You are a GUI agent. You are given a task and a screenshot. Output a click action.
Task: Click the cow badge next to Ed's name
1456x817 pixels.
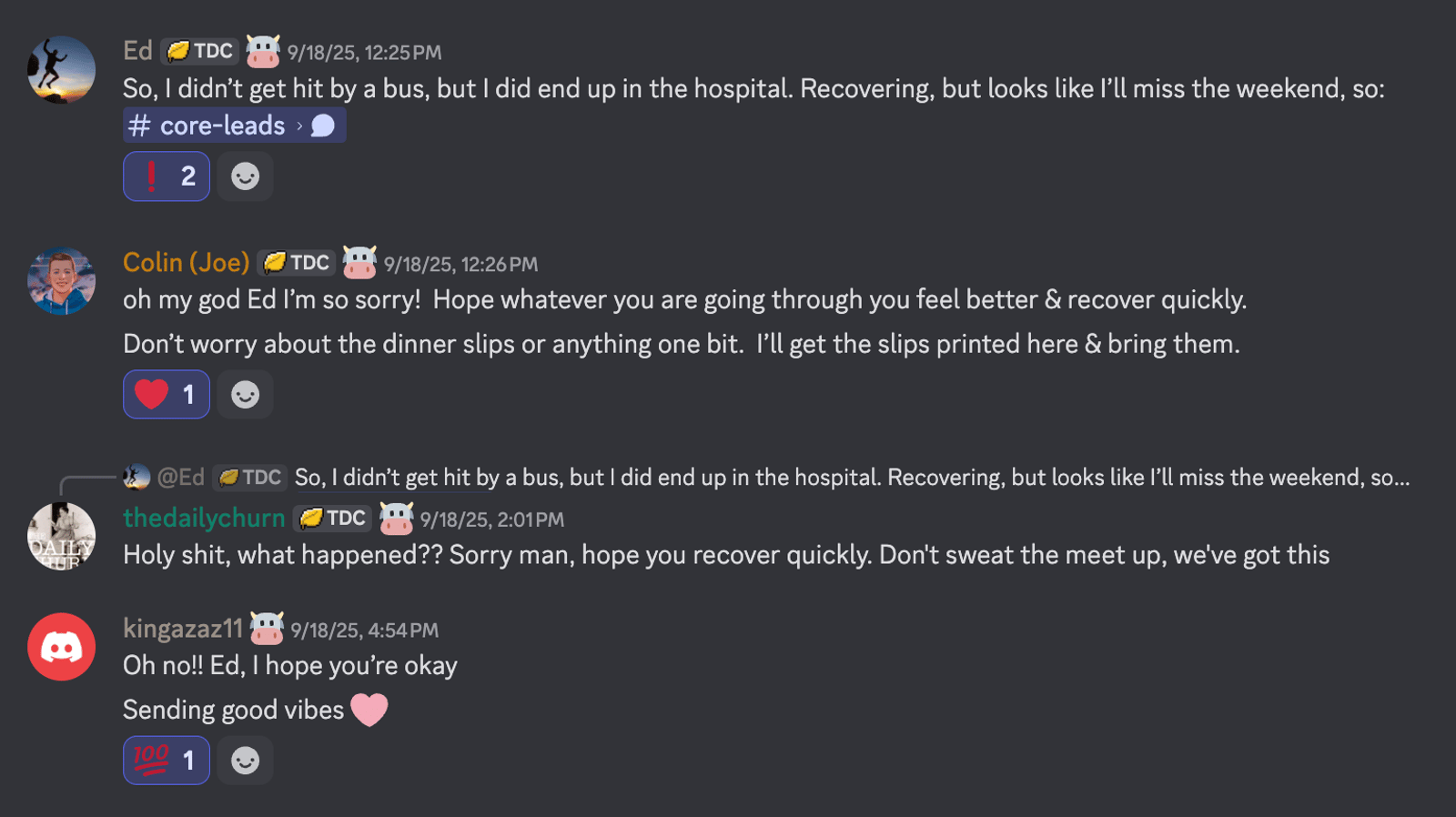point(263,52)
